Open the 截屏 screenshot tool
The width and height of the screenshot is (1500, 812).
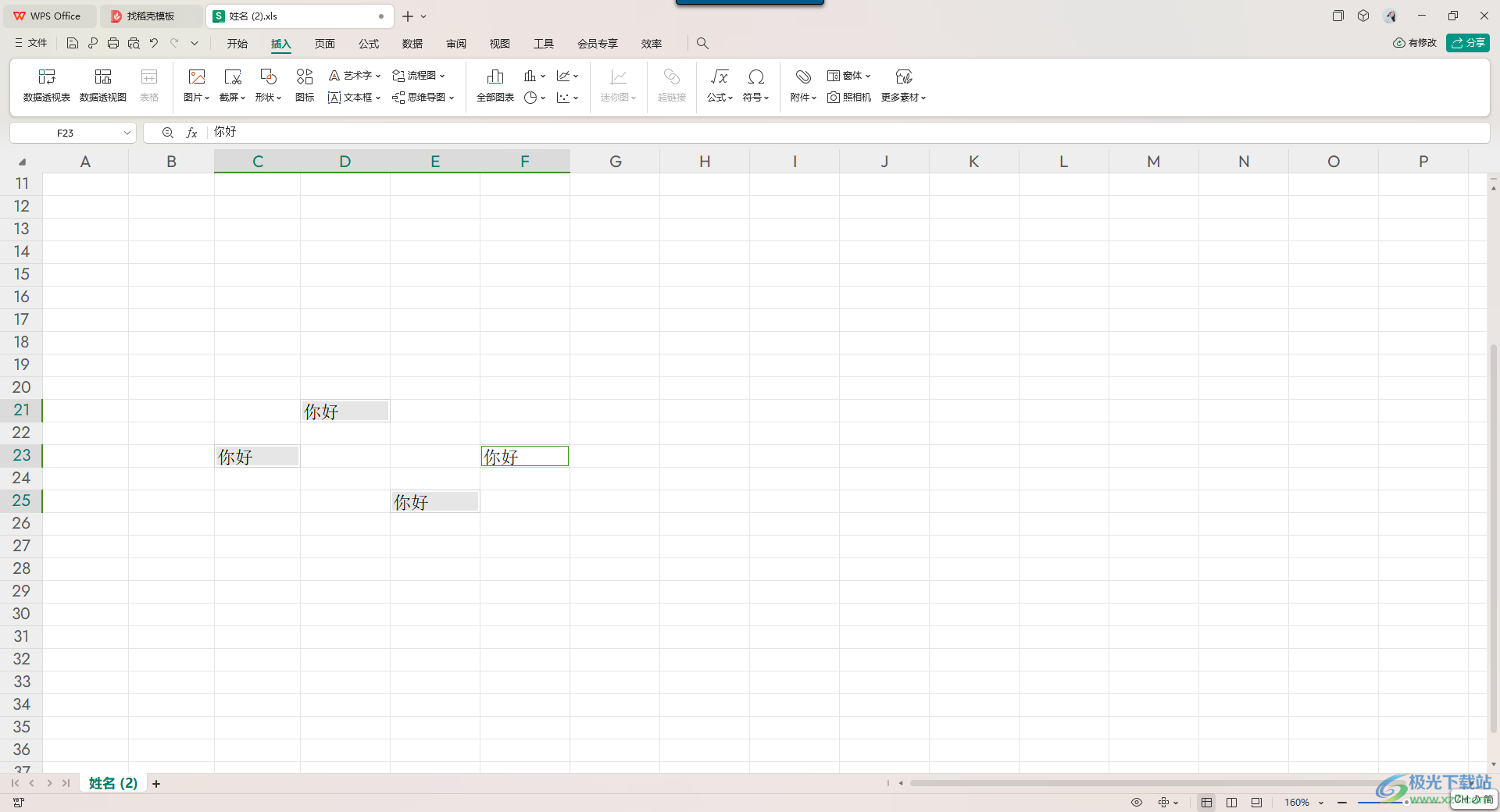point(232,86)
